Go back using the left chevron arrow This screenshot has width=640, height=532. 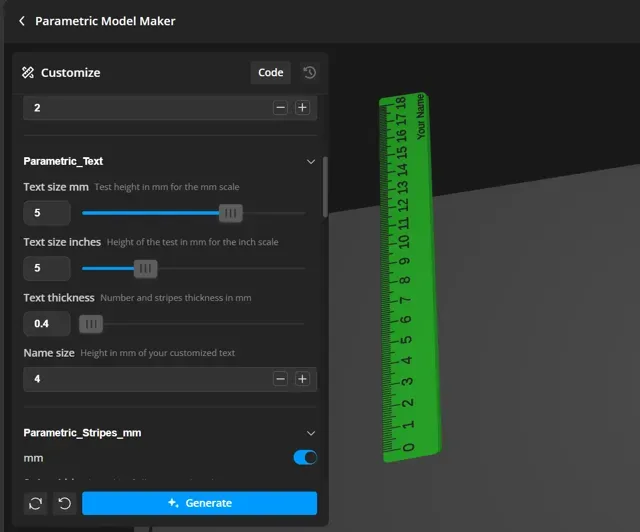[22, 21]
